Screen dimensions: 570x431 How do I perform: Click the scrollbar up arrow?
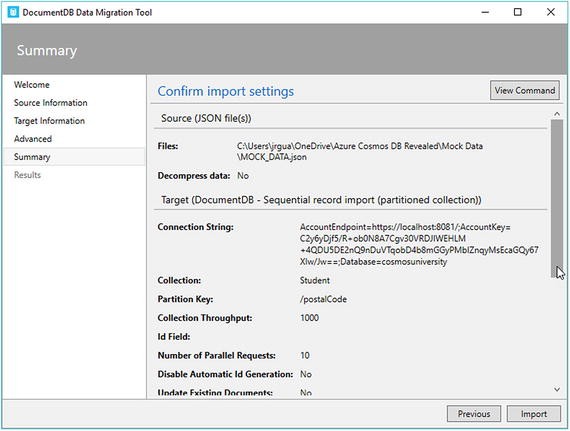point(557,114)
